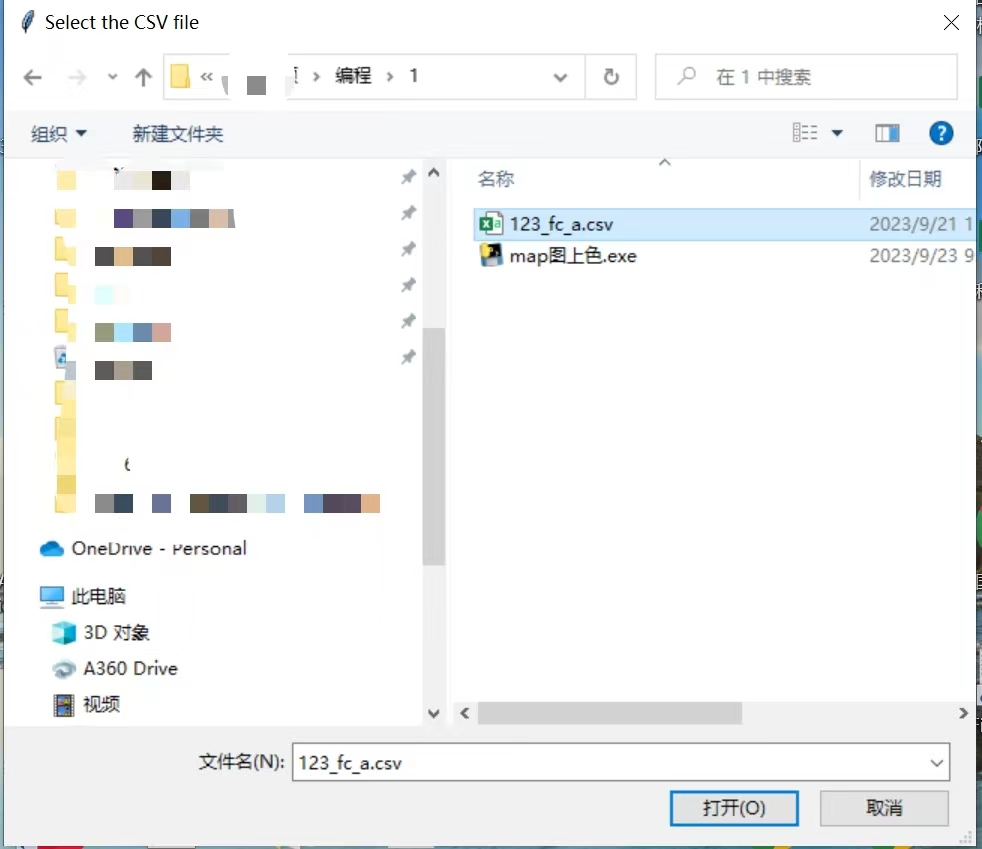This screenshot has width=982, height=849.
Task: Open the view options dropdown arrow
Action: click(837, 132)
